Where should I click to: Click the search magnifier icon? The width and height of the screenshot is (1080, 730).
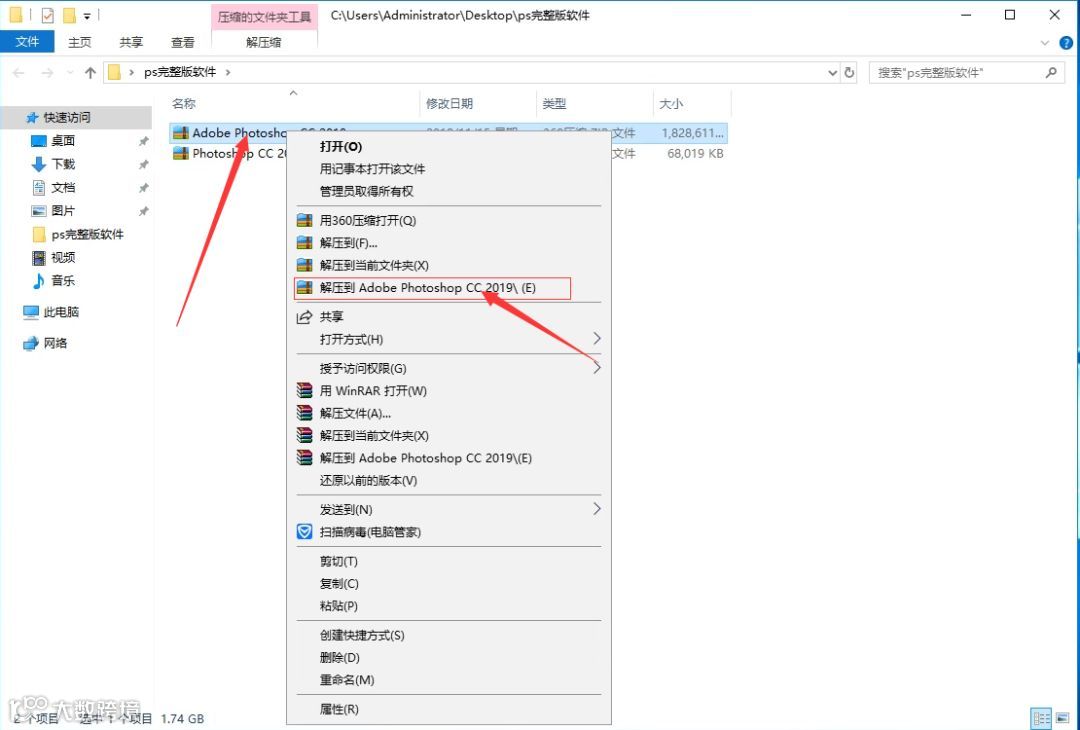1051,72
